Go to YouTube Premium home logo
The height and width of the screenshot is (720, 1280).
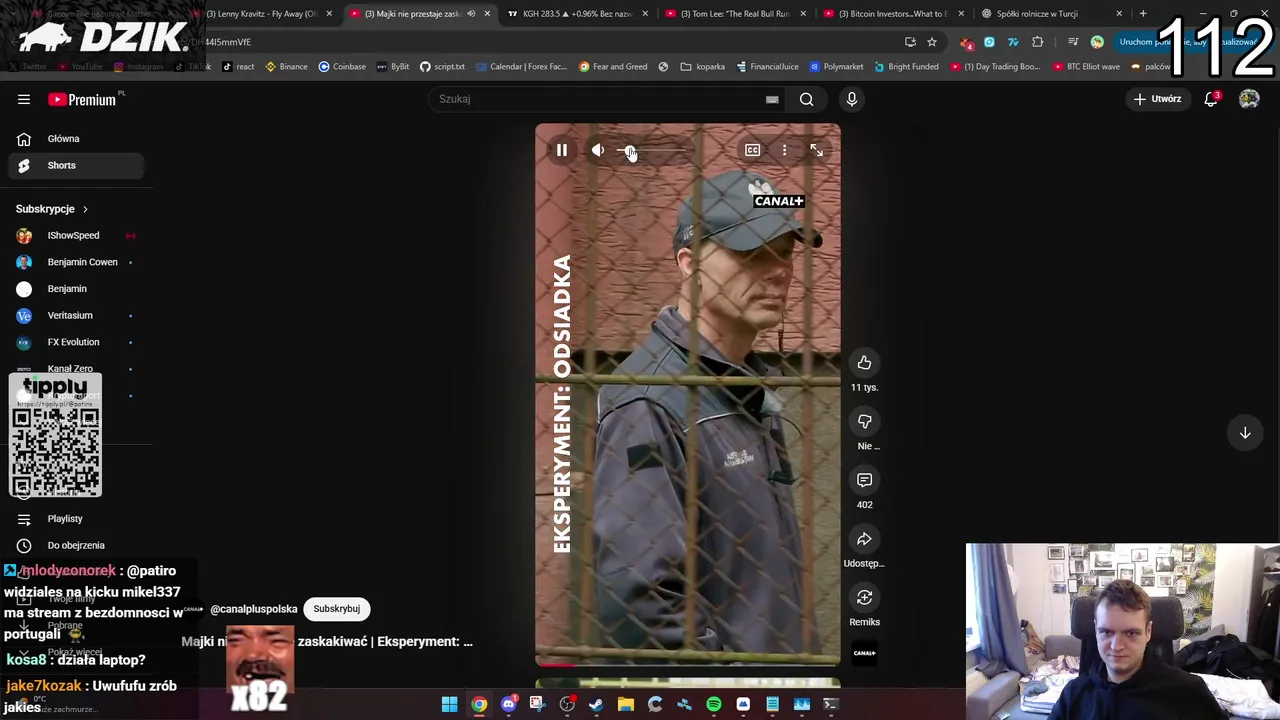pos(82,99)
